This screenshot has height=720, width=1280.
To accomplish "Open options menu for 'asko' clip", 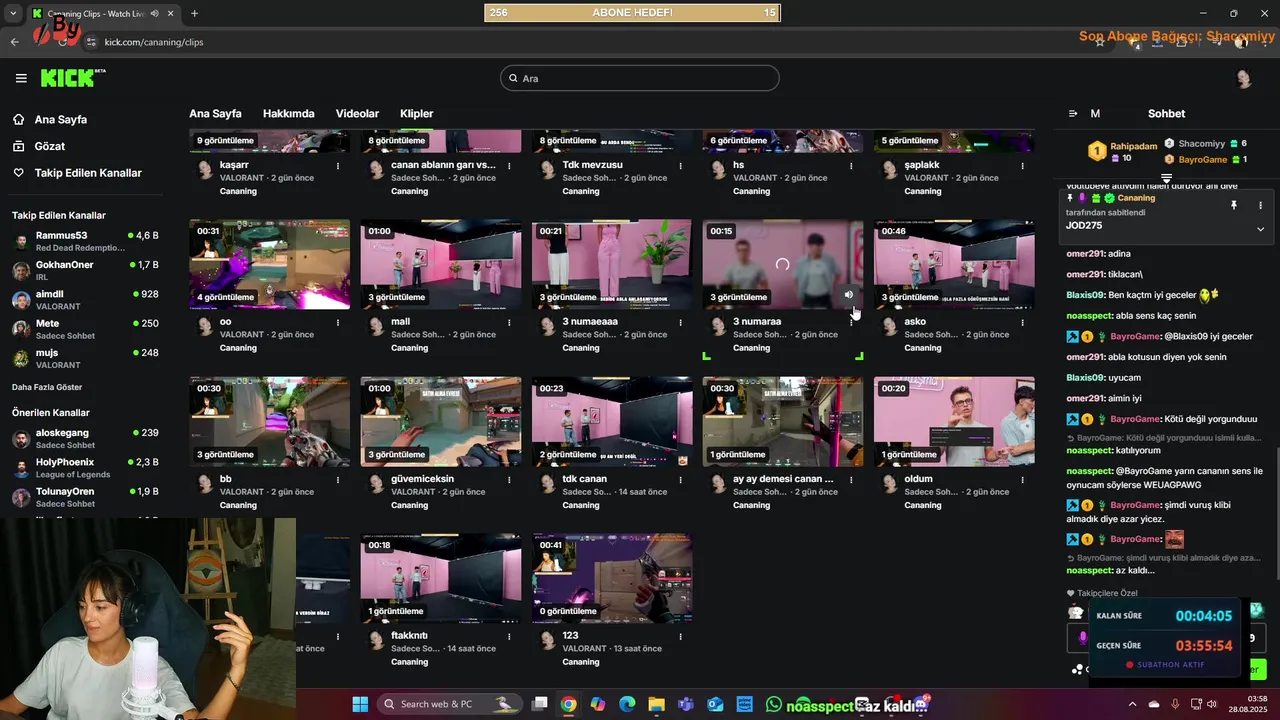I will pos(1023,323).
